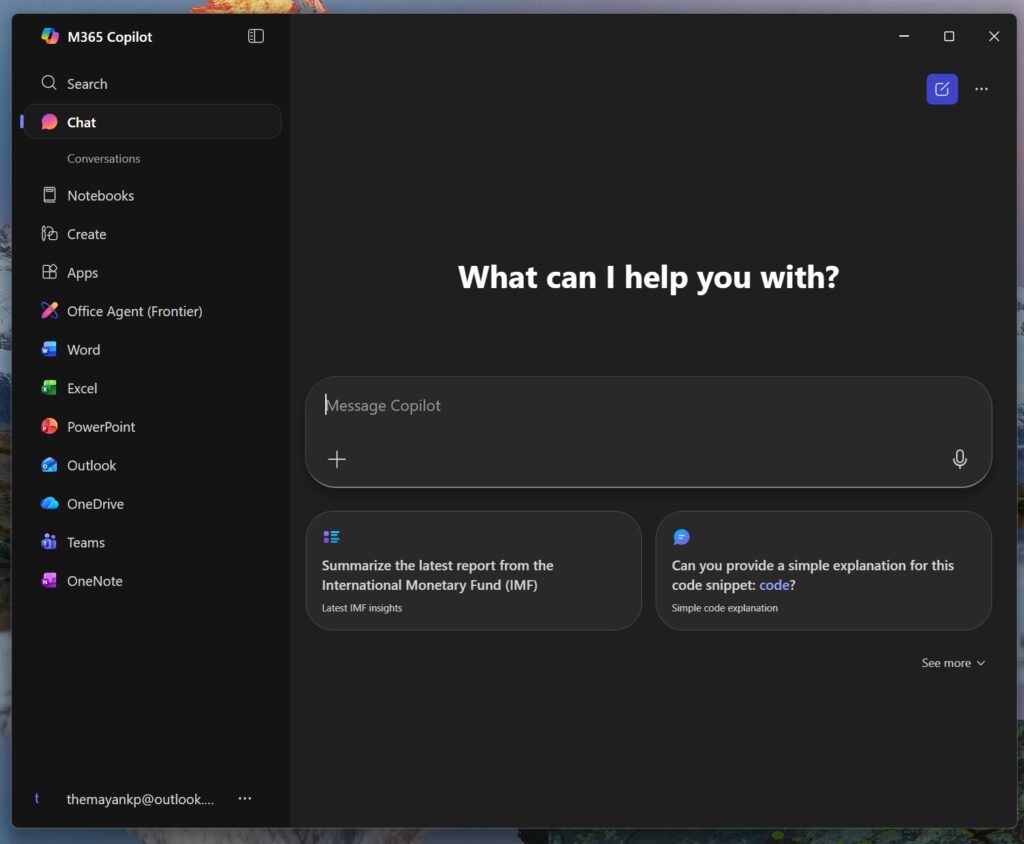Open account options next to themayankp@outlook
1024x844 pixels.
[x=245, y=798]
